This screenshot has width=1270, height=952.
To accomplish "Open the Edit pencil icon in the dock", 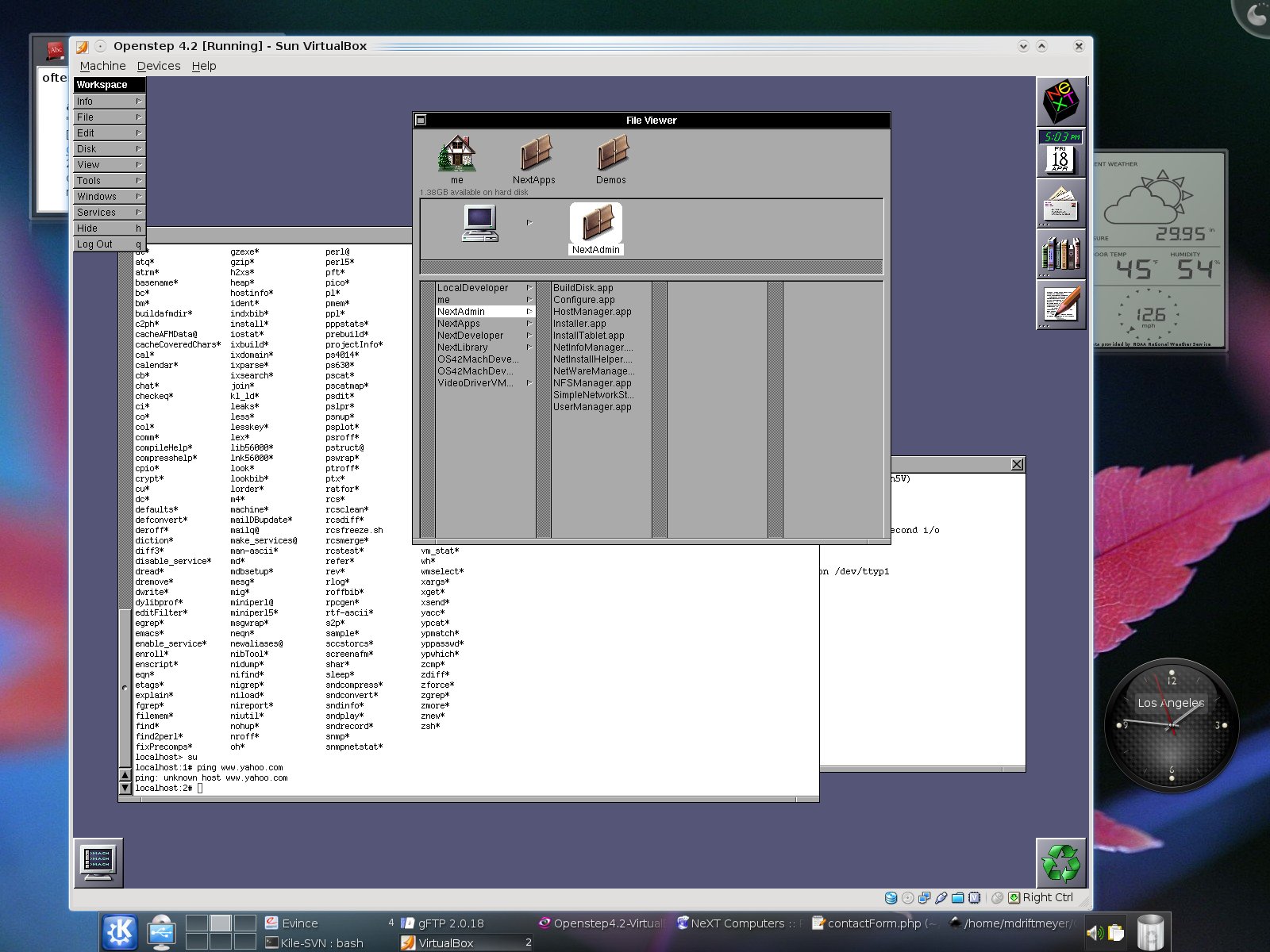I will pyautogui.click(x=1061, y=303).
